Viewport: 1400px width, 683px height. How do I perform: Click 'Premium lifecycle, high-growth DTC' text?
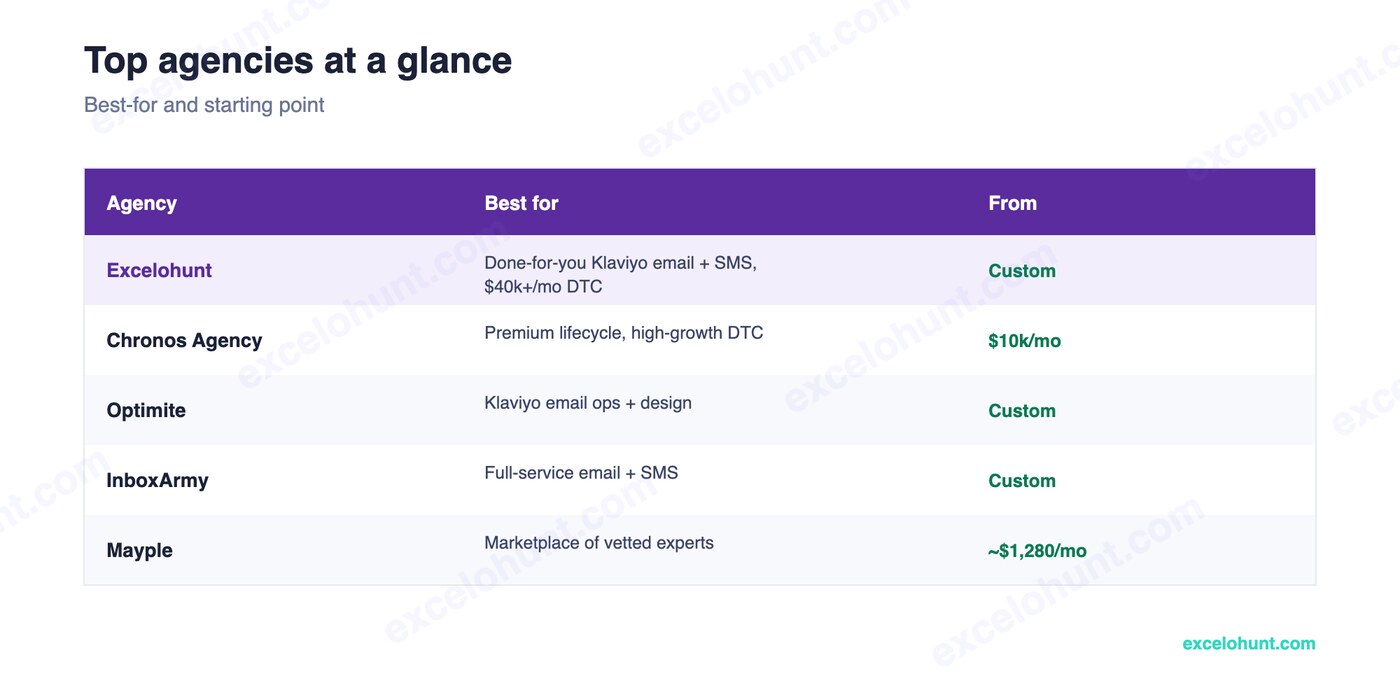click(x=623, y=333)
